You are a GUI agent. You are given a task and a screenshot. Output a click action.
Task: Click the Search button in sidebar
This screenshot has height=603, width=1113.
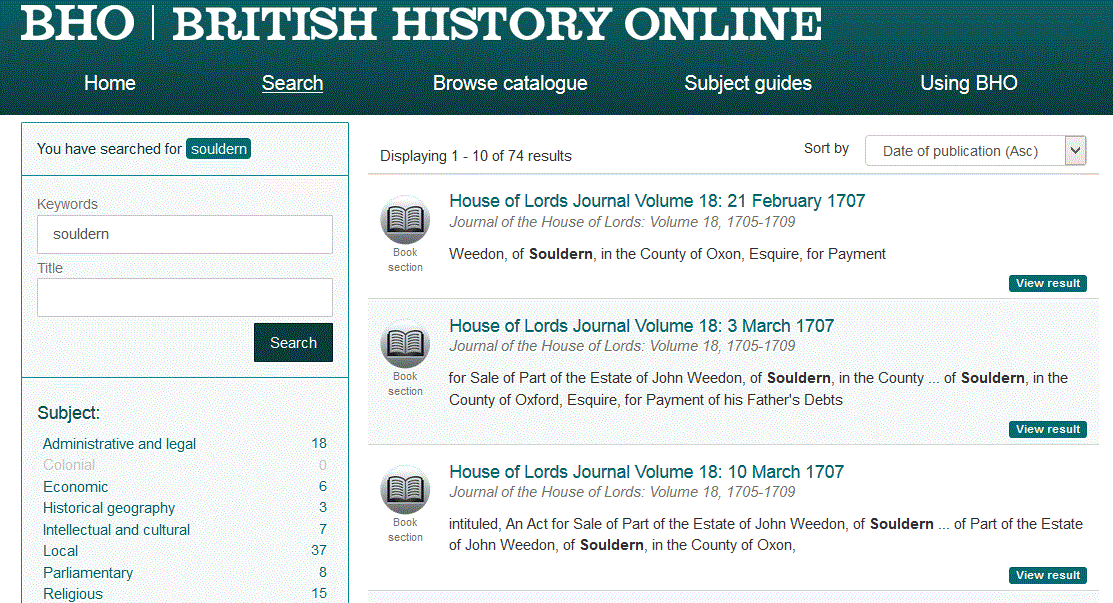293,343
